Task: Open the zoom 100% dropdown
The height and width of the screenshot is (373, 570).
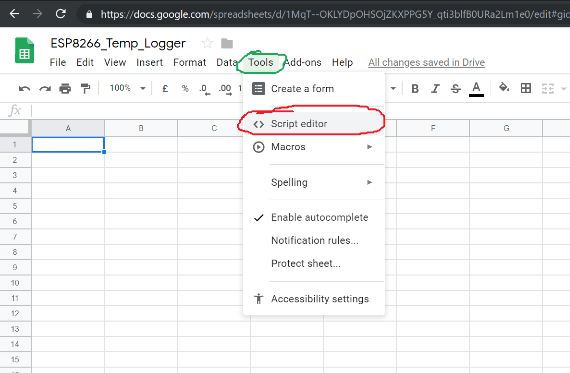Action: (x=127, y=88)
